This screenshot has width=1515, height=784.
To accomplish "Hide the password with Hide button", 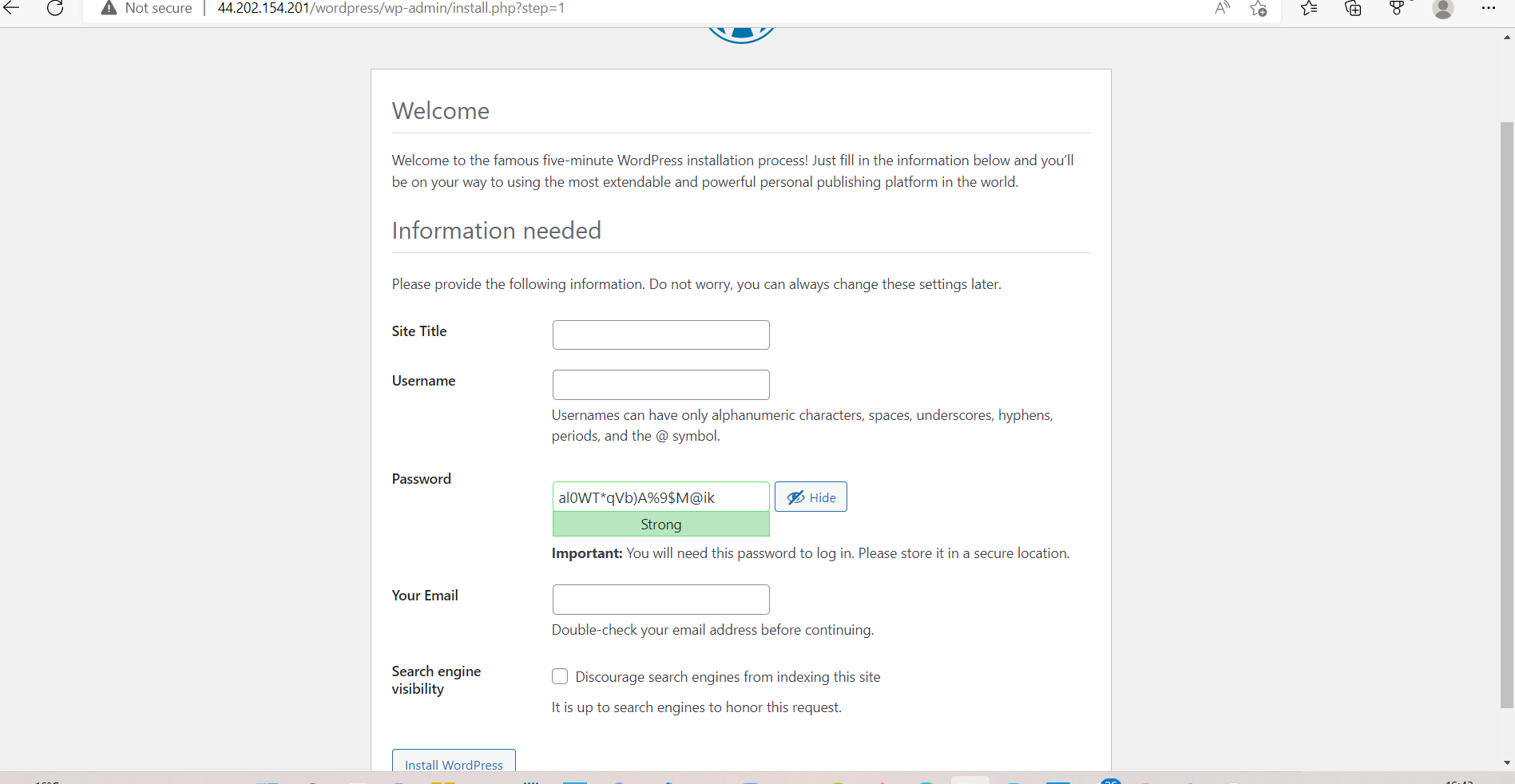I will click(x=811, y=497).
